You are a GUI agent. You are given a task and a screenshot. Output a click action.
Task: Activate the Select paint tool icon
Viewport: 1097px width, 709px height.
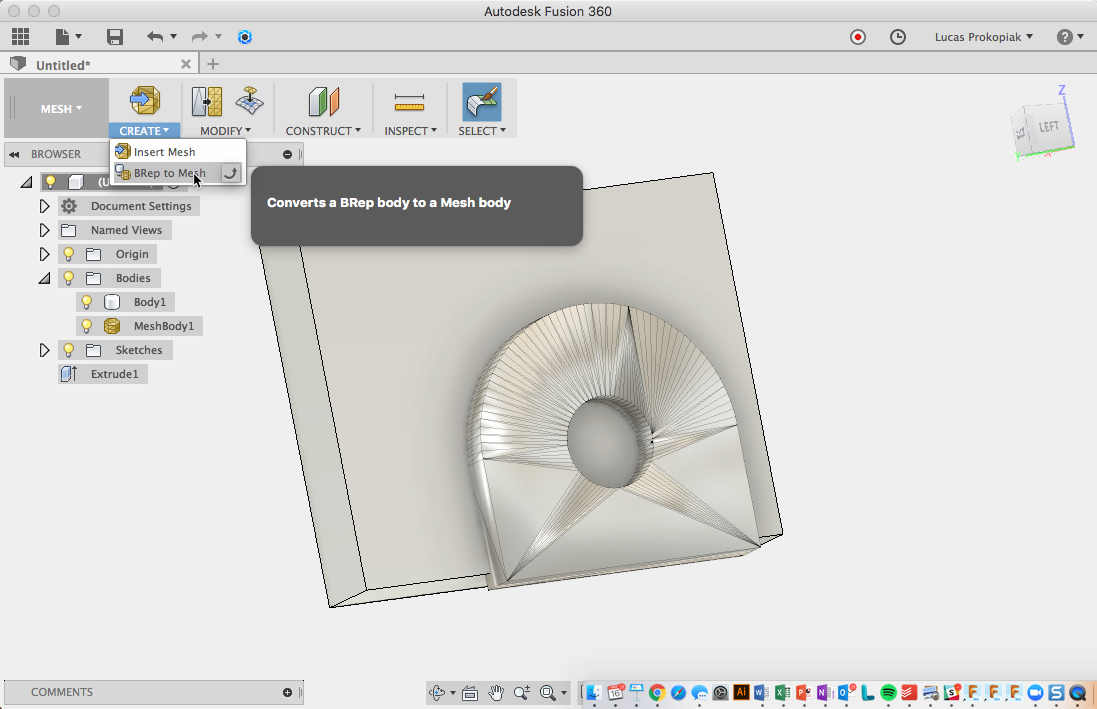tap(482, 101)
